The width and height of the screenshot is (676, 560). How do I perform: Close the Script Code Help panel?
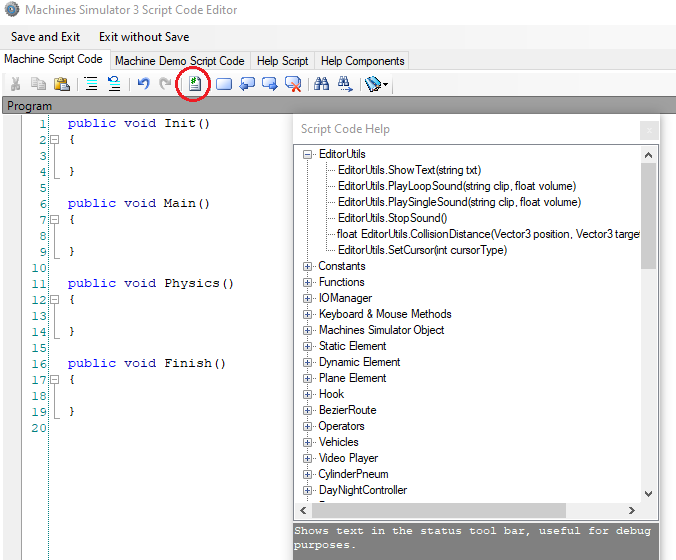click(x=649, y=130)
